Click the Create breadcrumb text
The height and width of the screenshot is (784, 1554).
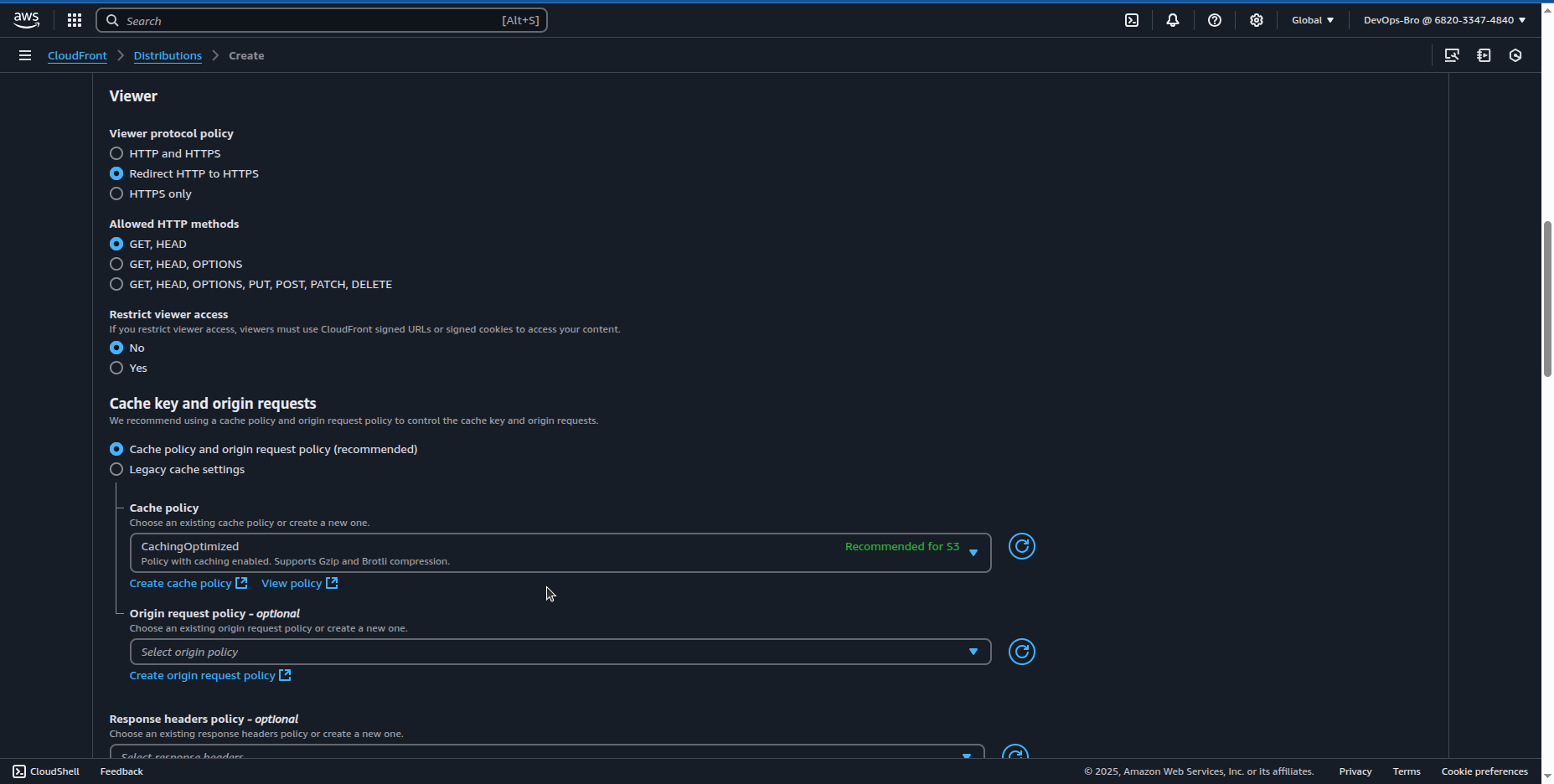pyautogui.click(x=246, y=55)
